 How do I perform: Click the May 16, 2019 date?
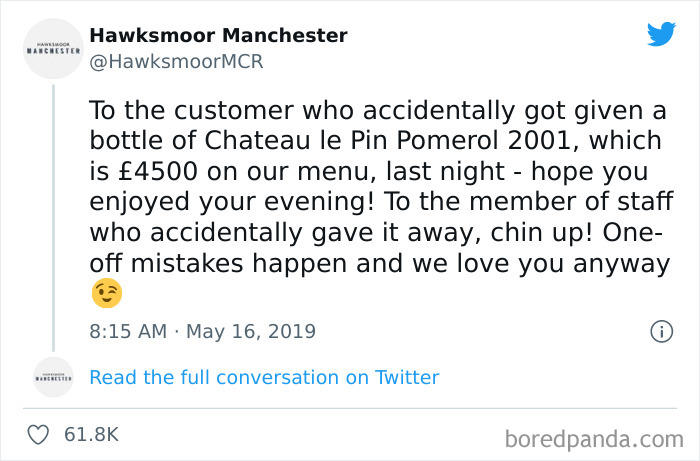249,331
